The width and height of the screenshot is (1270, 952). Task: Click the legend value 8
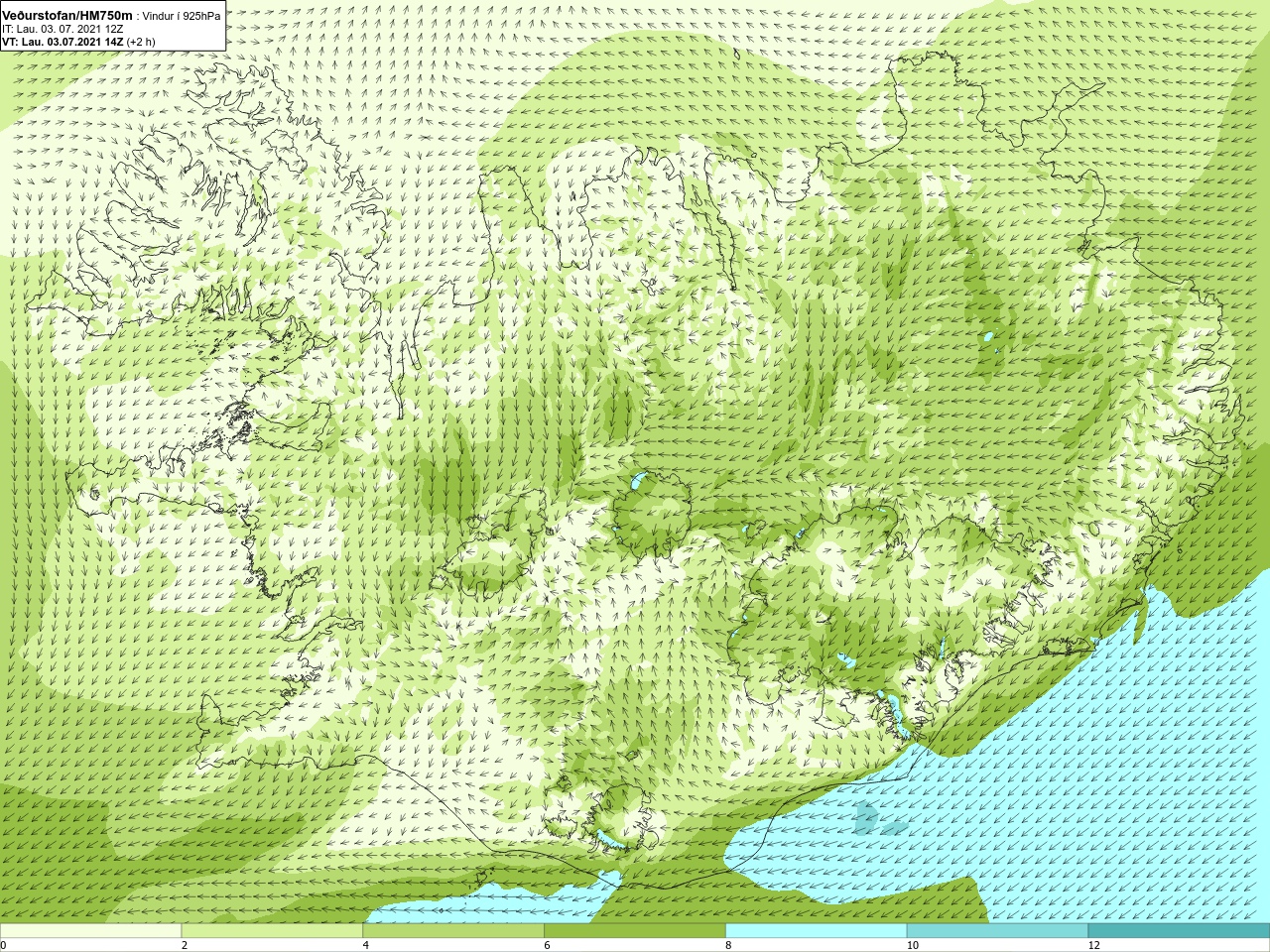coord(728,945)
